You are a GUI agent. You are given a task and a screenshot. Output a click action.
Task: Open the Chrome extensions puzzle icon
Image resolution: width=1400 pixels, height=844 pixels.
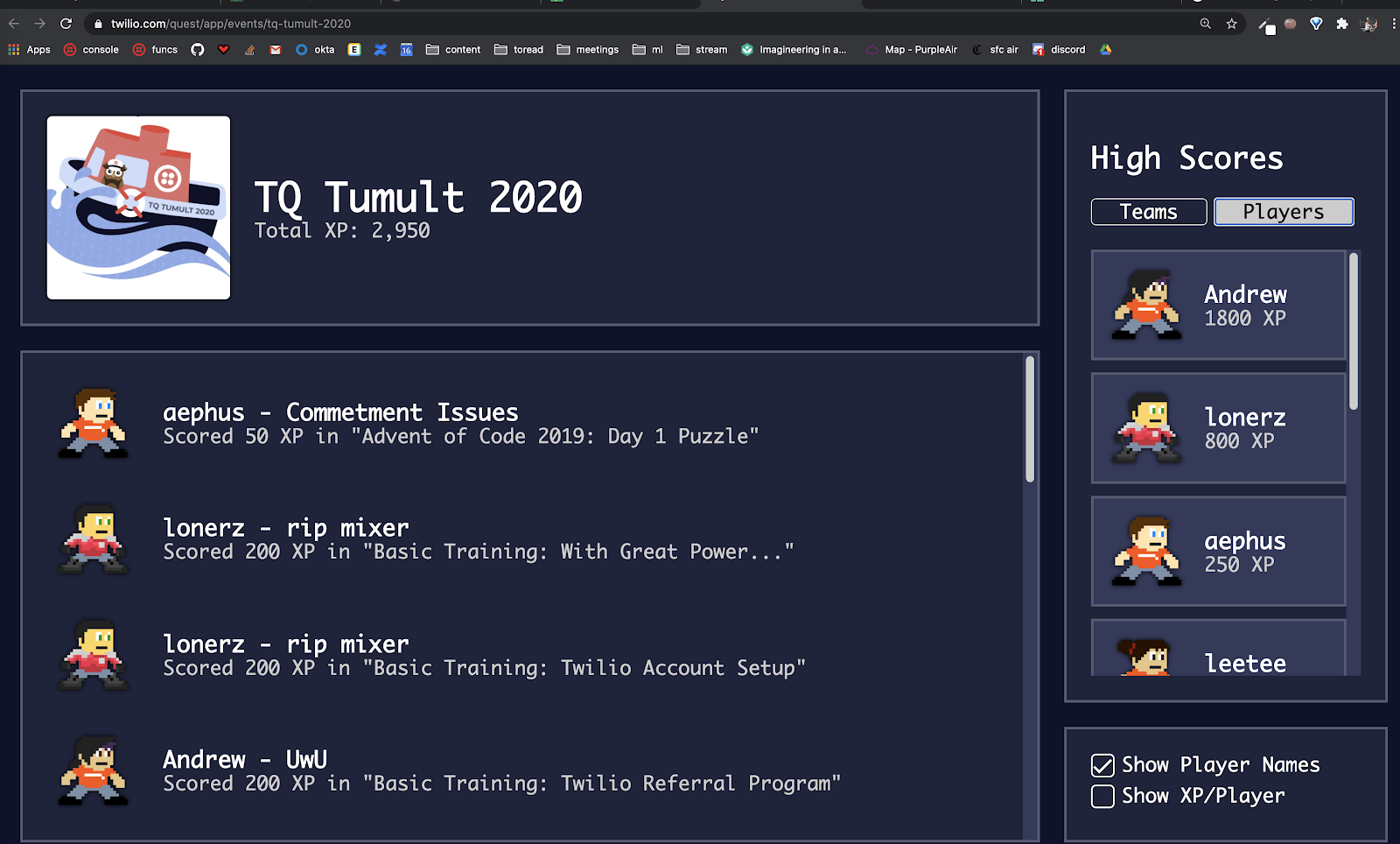(x=1342, y=24)
